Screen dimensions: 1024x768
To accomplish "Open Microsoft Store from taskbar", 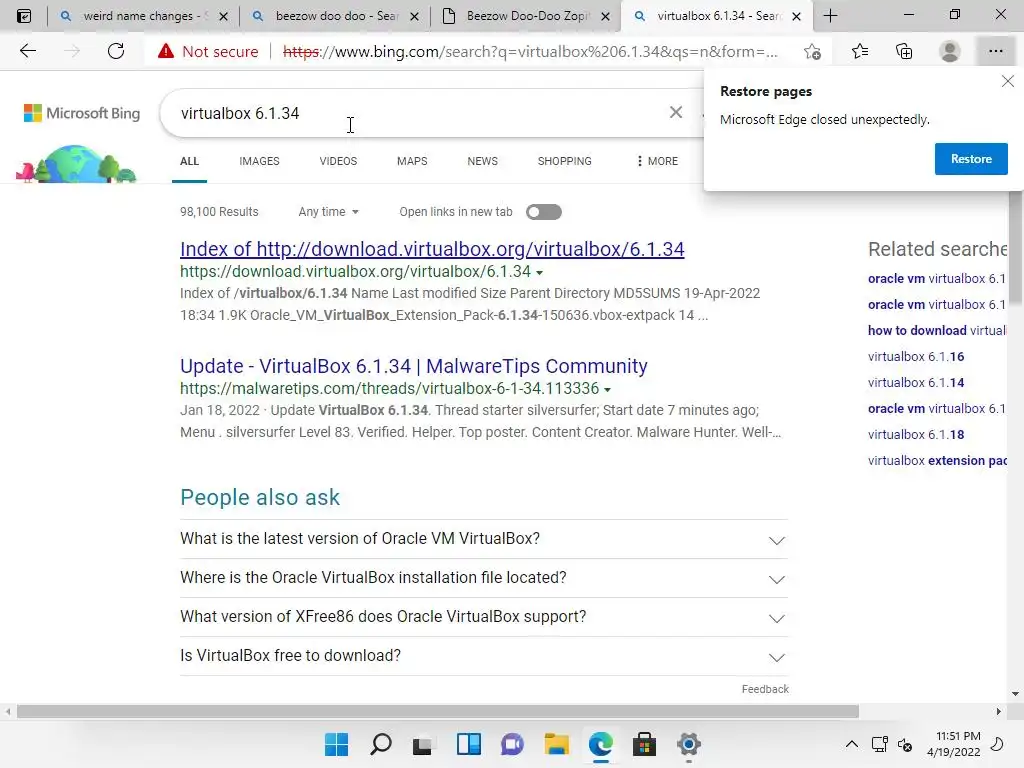I will (x=645, y=744).
